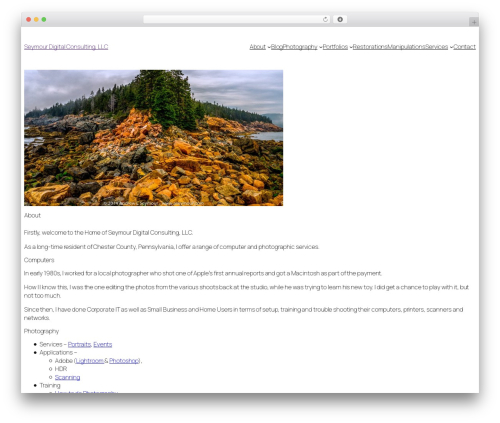Expand the Services submenu chevron
The height and width of the screenshot is (423, 500).
coord(451,47)
